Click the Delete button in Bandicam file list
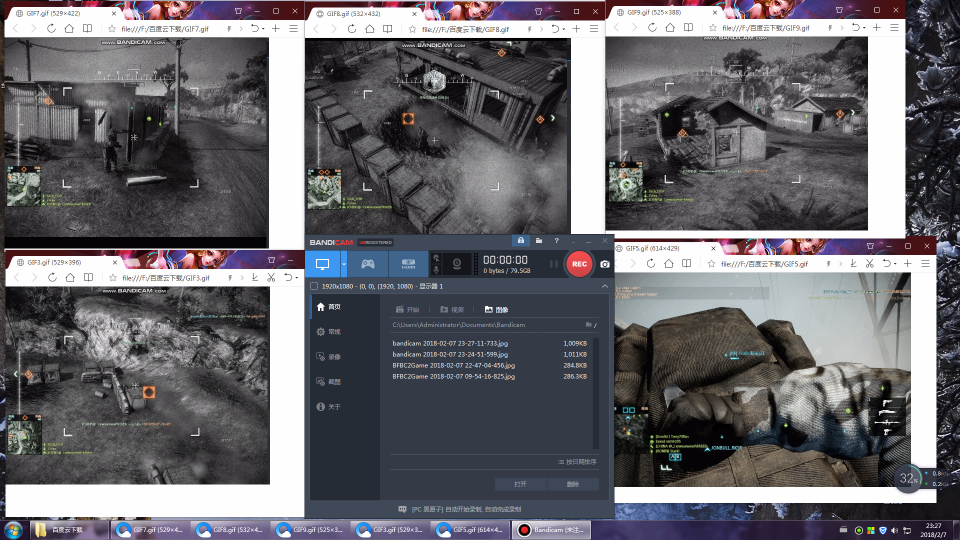 pyautogui.click(x=573, y=484)
